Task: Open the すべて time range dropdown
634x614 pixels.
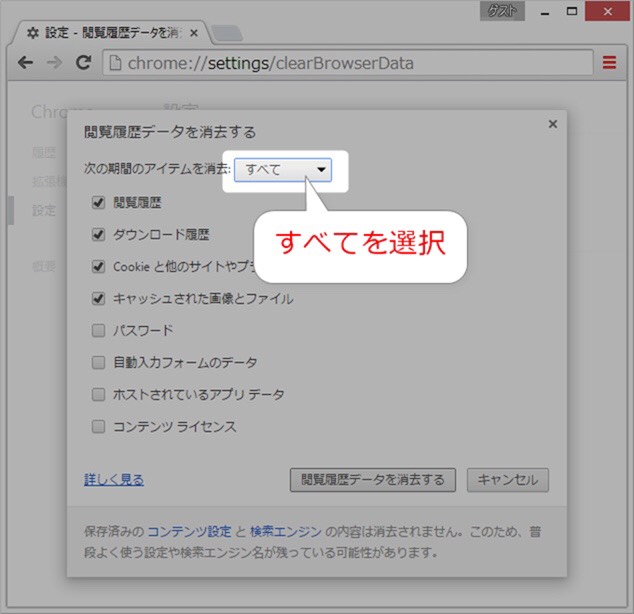Action: [283, 170]
